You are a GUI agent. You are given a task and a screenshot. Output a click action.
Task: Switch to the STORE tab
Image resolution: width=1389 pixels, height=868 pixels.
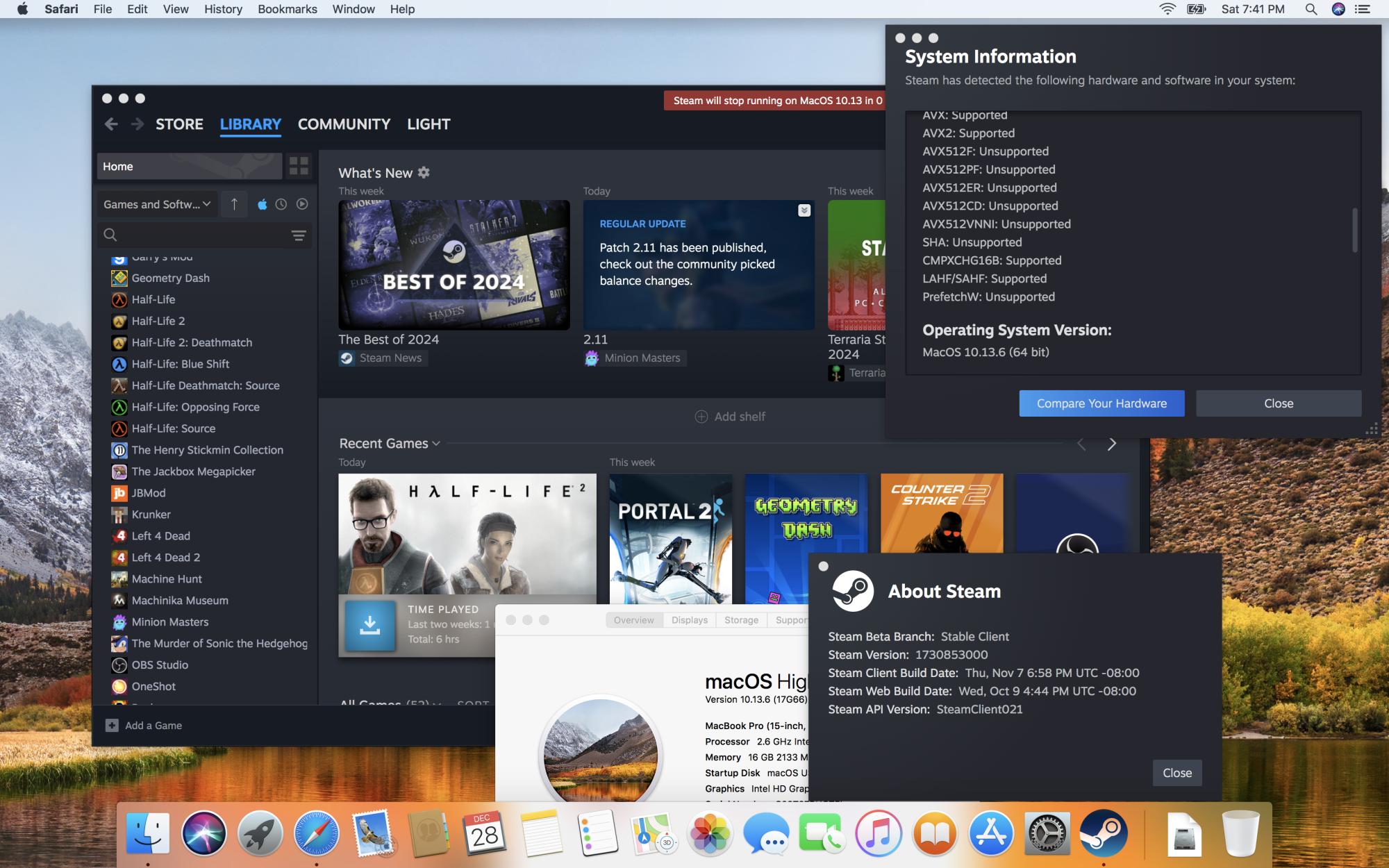pyautogui.click(x=179, y=124)
